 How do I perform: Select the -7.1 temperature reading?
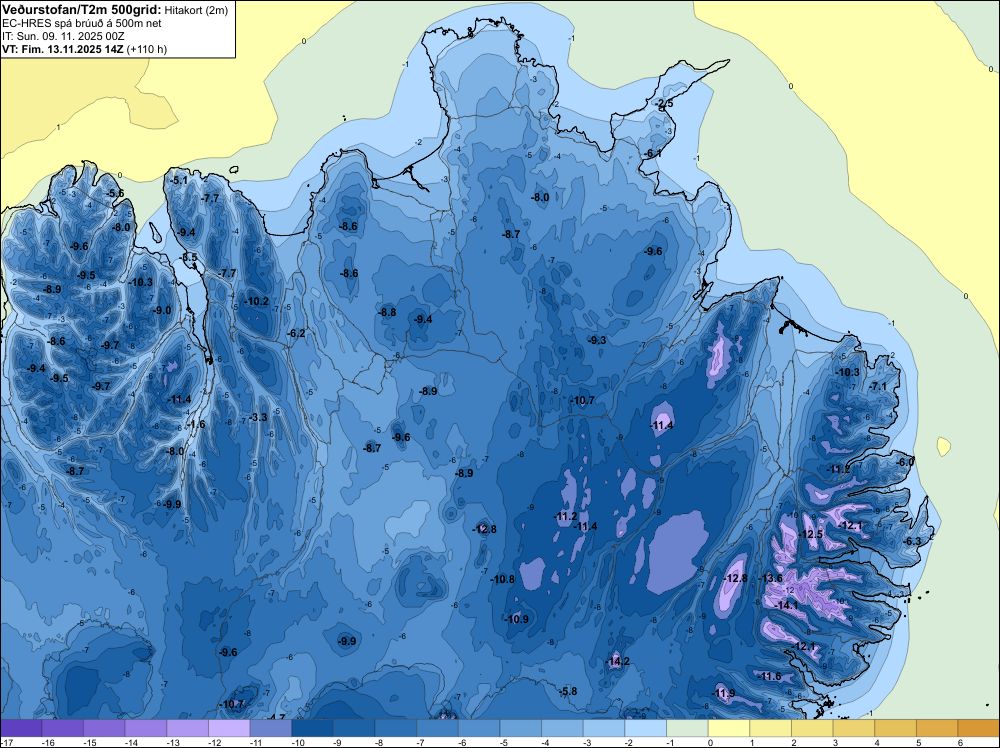878,386
